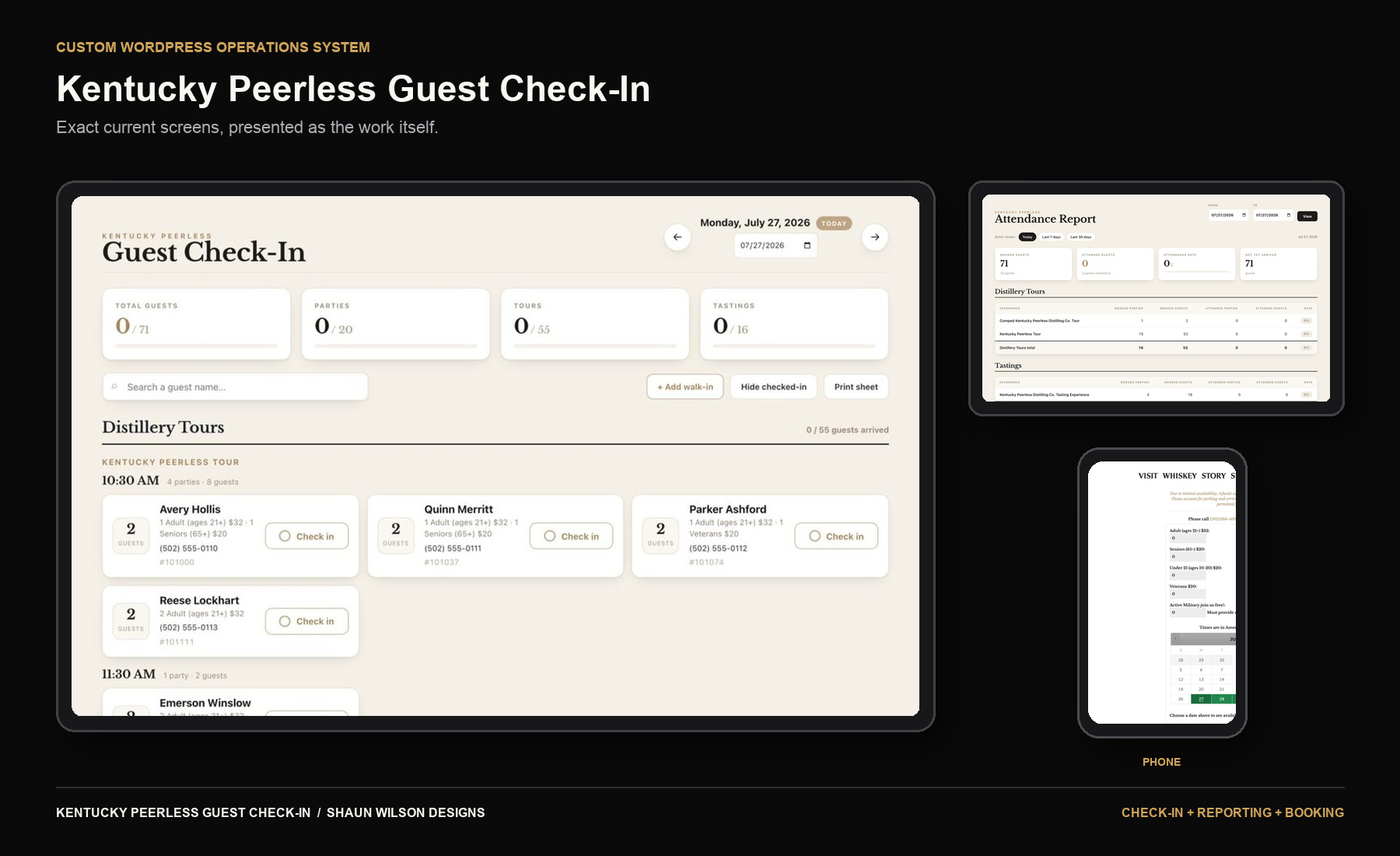Go to previous month on phone calendar
The height and width of the screenshot is (856, 1400).
click(1175, 638)
